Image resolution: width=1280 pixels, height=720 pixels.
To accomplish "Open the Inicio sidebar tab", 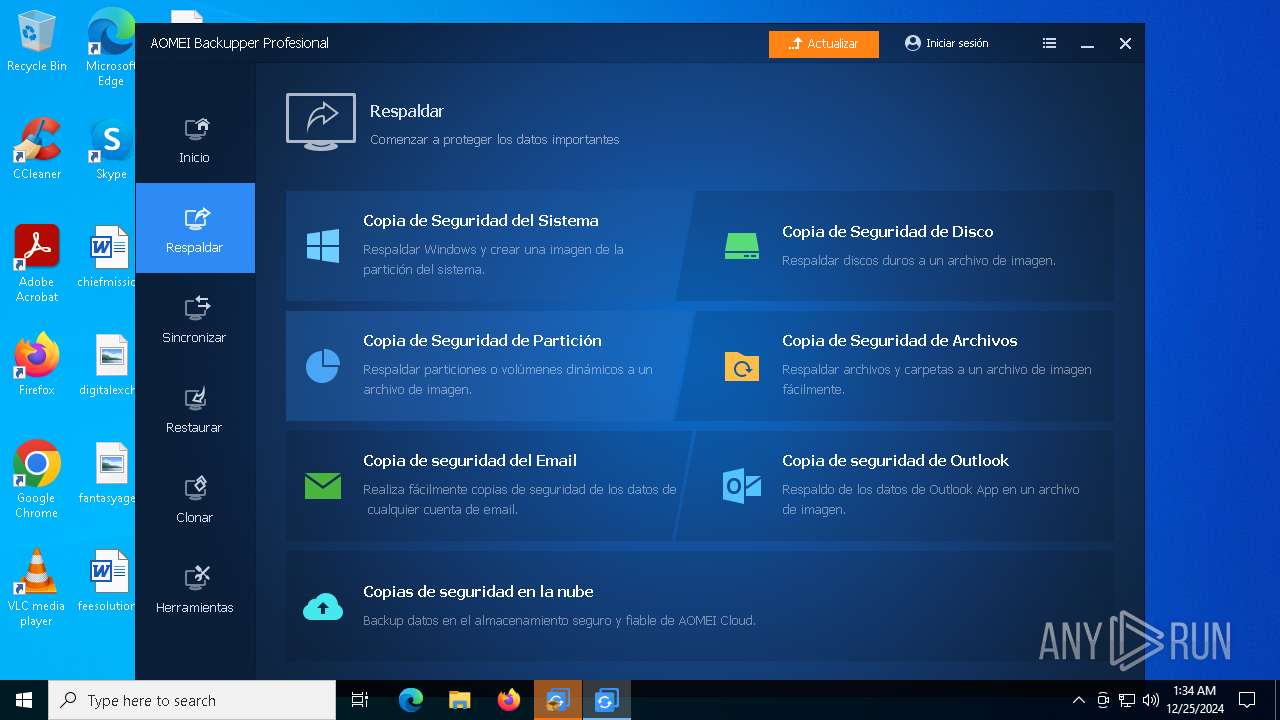I will click(195, 138).
